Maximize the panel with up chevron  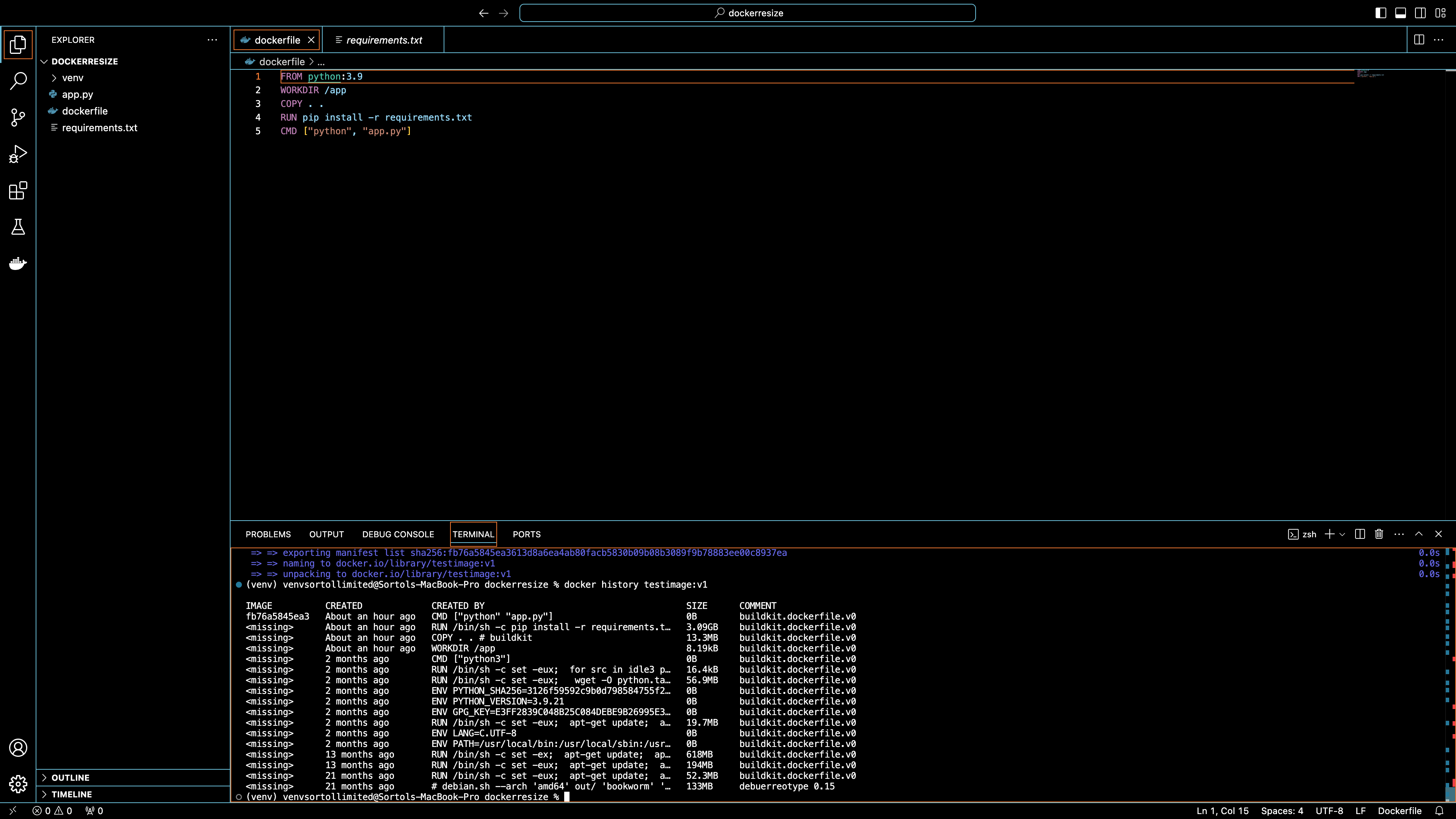tap(1419, 534)
